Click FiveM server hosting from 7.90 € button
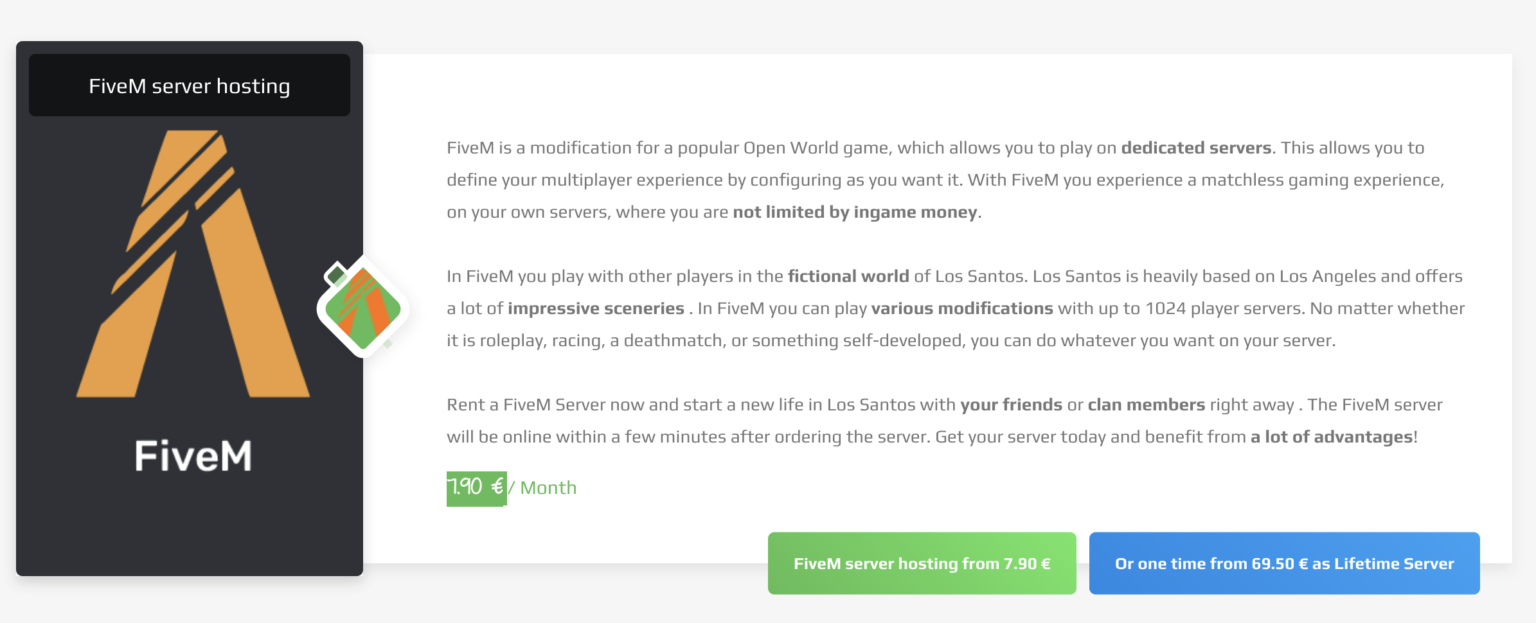This screenshot has width=1536, height=623. (x=921, y=563)
